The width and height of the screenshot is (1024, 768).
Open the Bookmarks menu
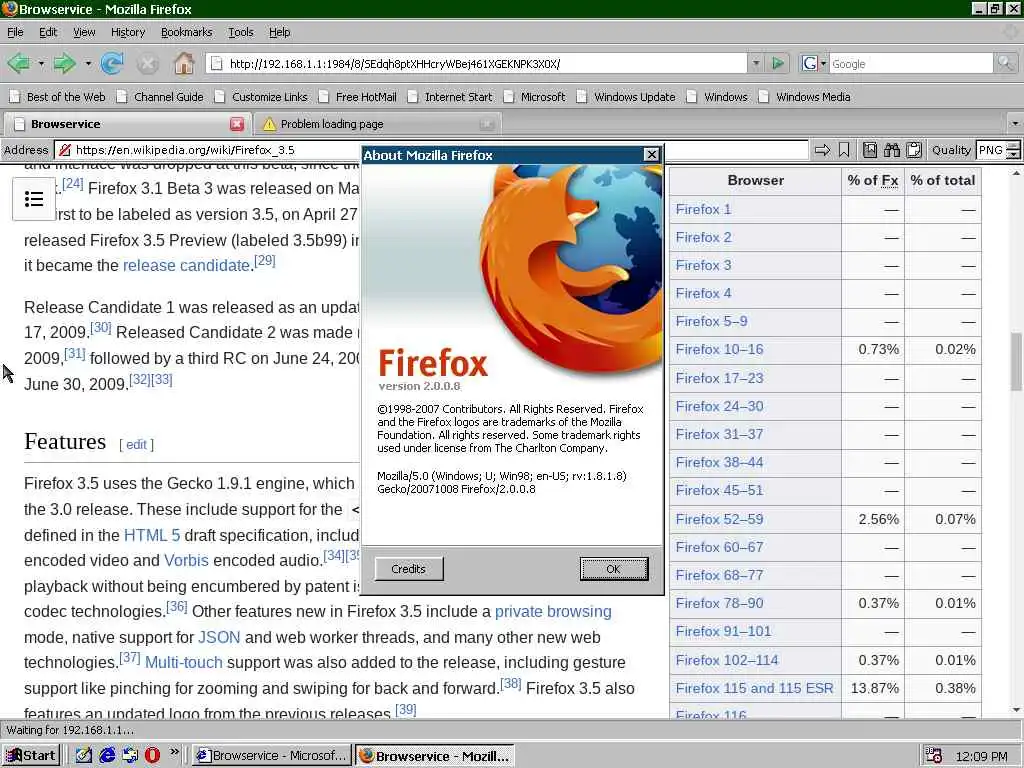pos(186,32)
